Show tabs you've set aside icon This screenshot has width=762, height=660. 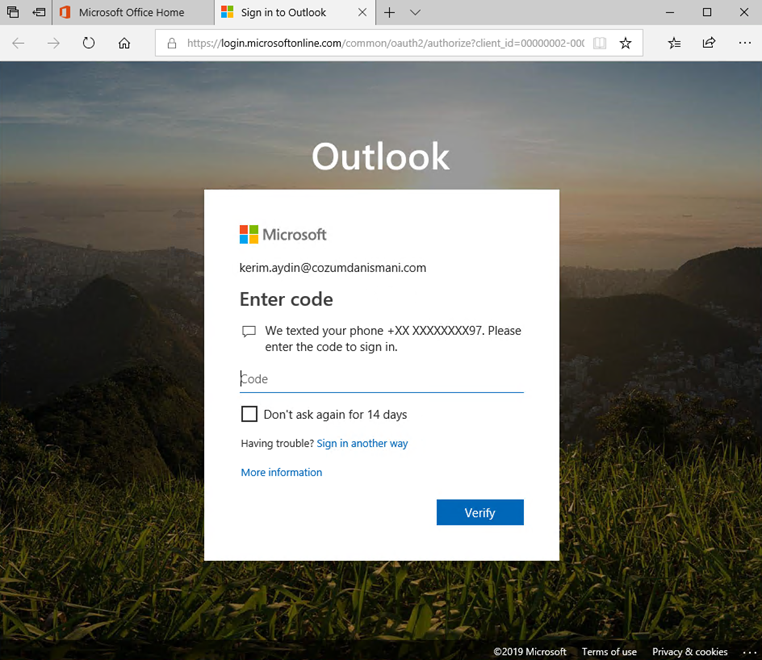tap(13, 12)
